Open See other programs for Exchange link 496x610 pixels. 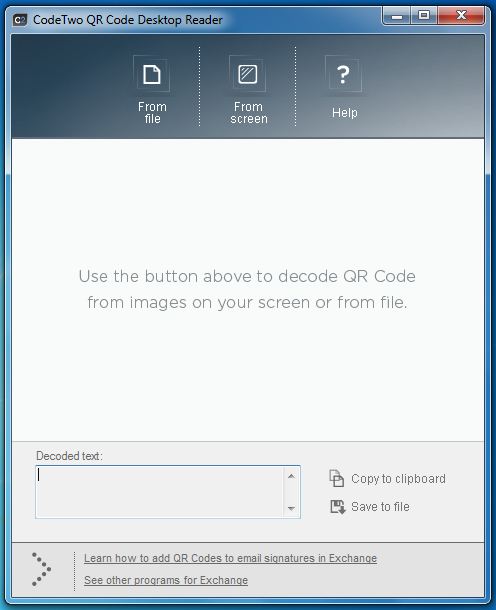[x=166, y=580]
